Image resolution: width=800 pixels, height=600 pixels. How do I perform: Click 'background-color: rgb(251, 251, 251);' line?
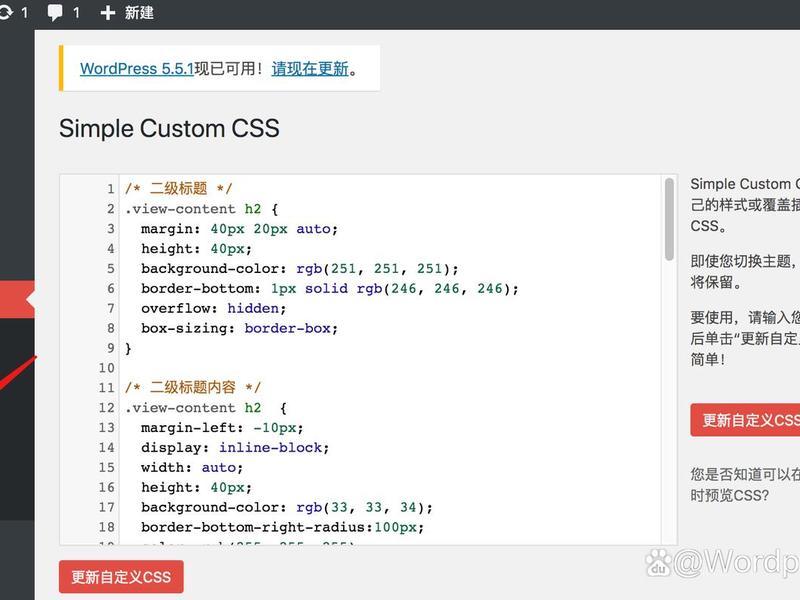(299, 269)
